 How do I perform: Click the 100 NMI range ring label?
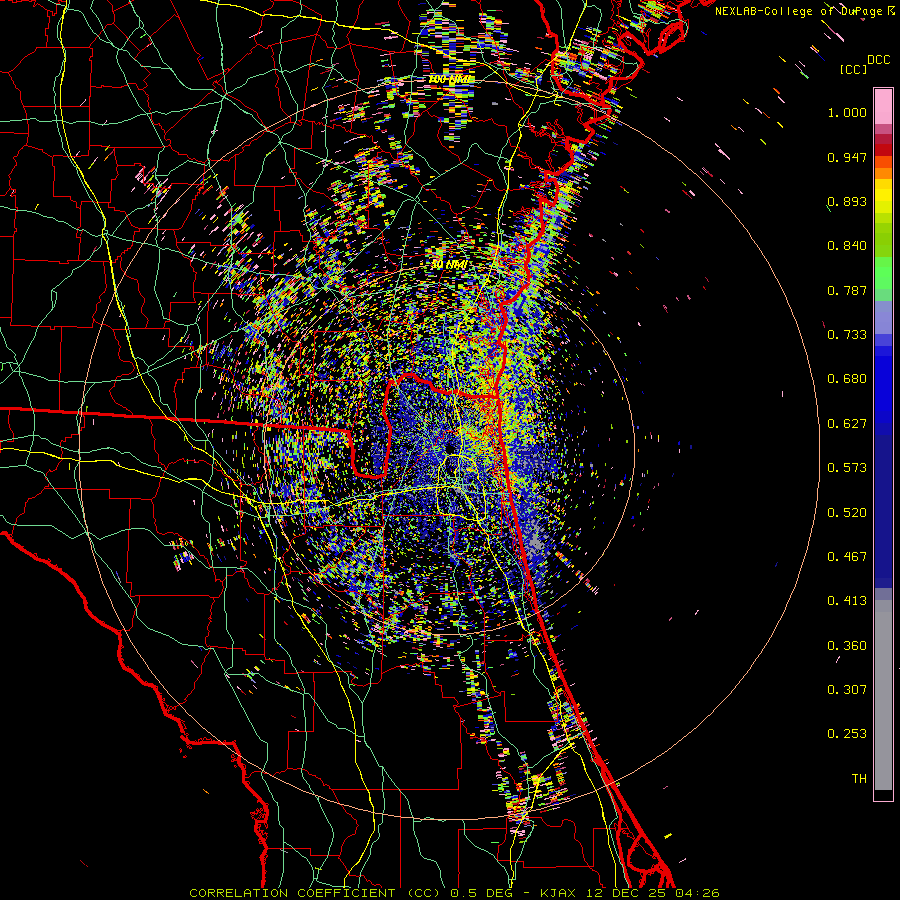(451, 79)
